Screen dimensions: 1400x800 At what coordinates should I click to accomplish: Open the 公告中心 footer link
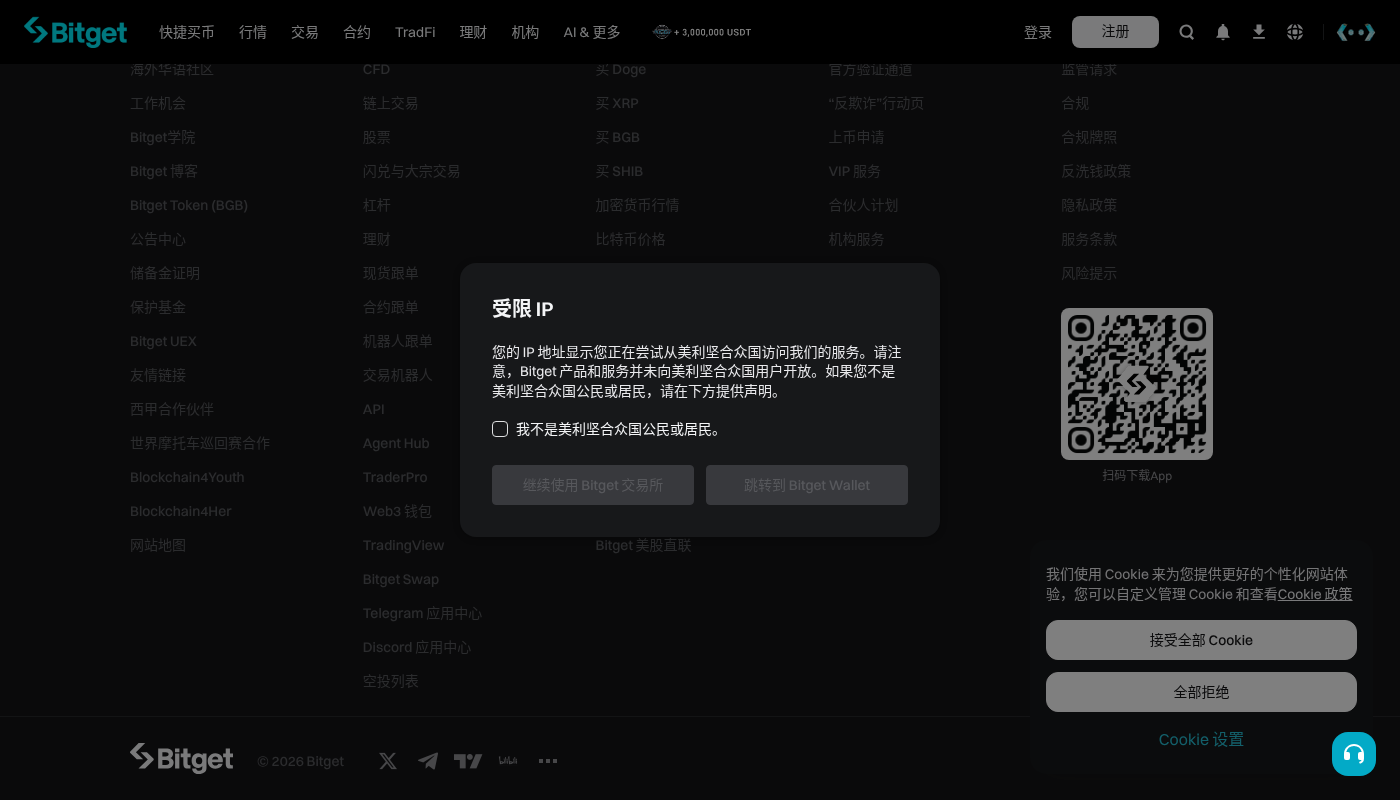click(158, 239)
